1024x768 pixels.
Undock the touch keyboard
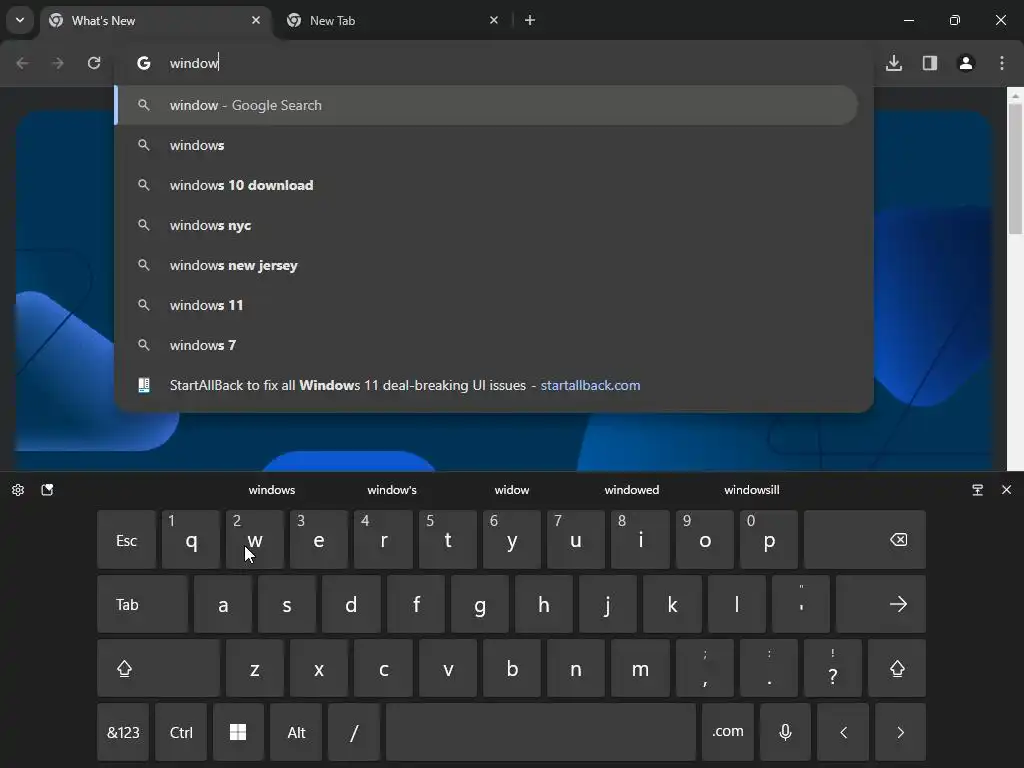click(x=978, y=490)
